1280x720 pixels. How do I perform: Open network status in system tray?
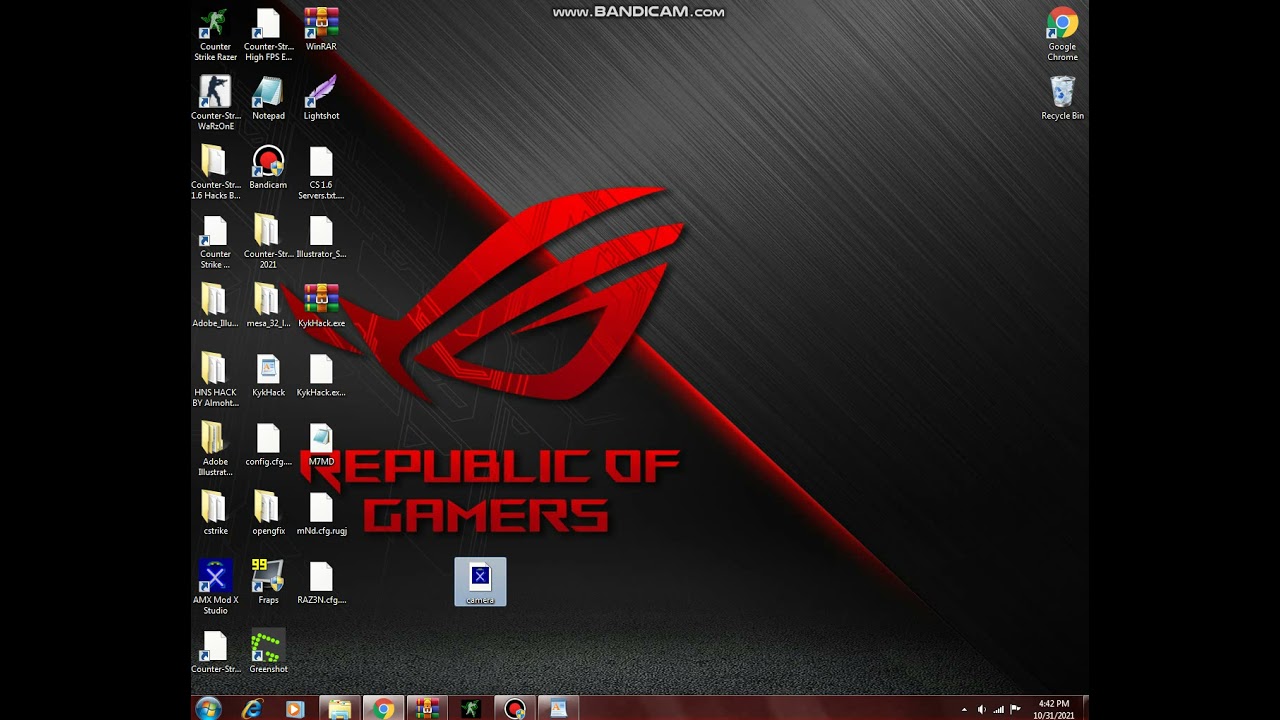point(998,710)
